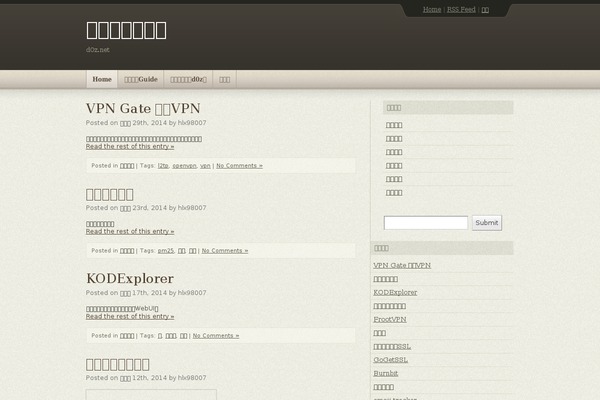Open FrootVPN in the sidebar recent posts
This screenshot has width=600, height=400.
point(390,319)
